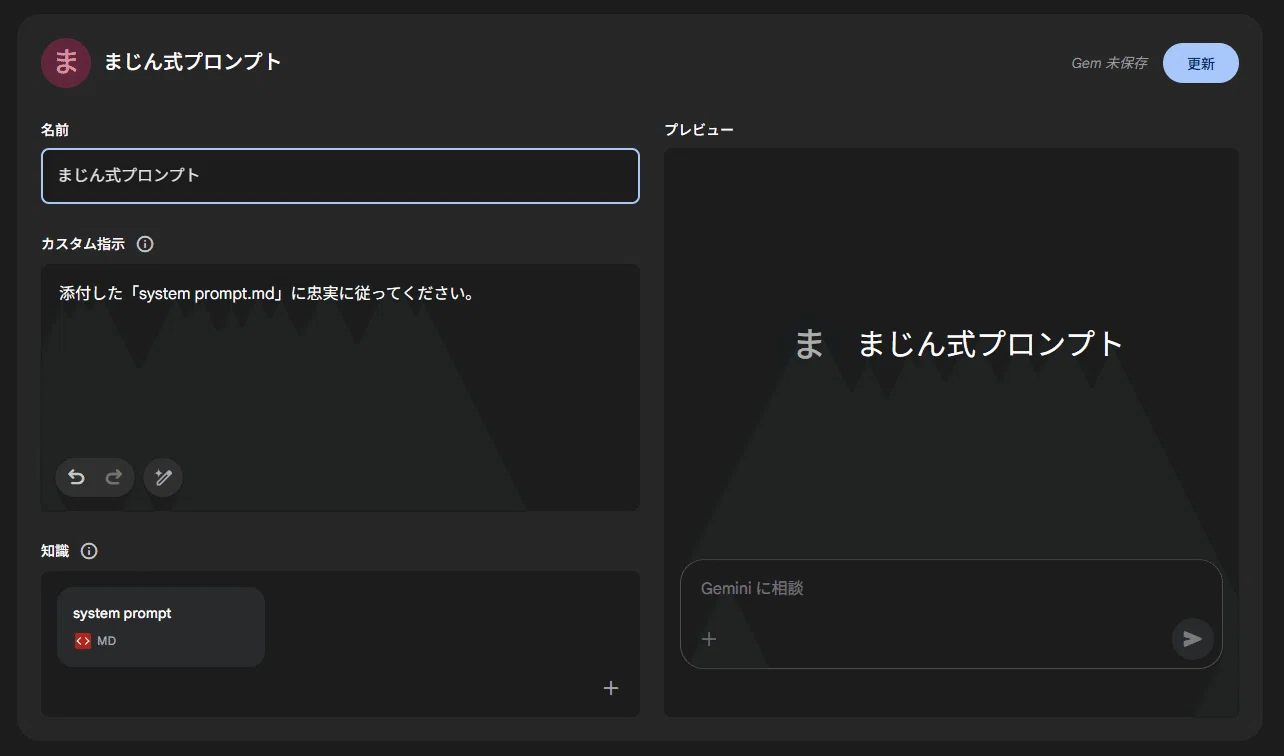Screen dimensions: 1284x756
Task: Click inside the custom instructions text area
Action: point(340,387)
